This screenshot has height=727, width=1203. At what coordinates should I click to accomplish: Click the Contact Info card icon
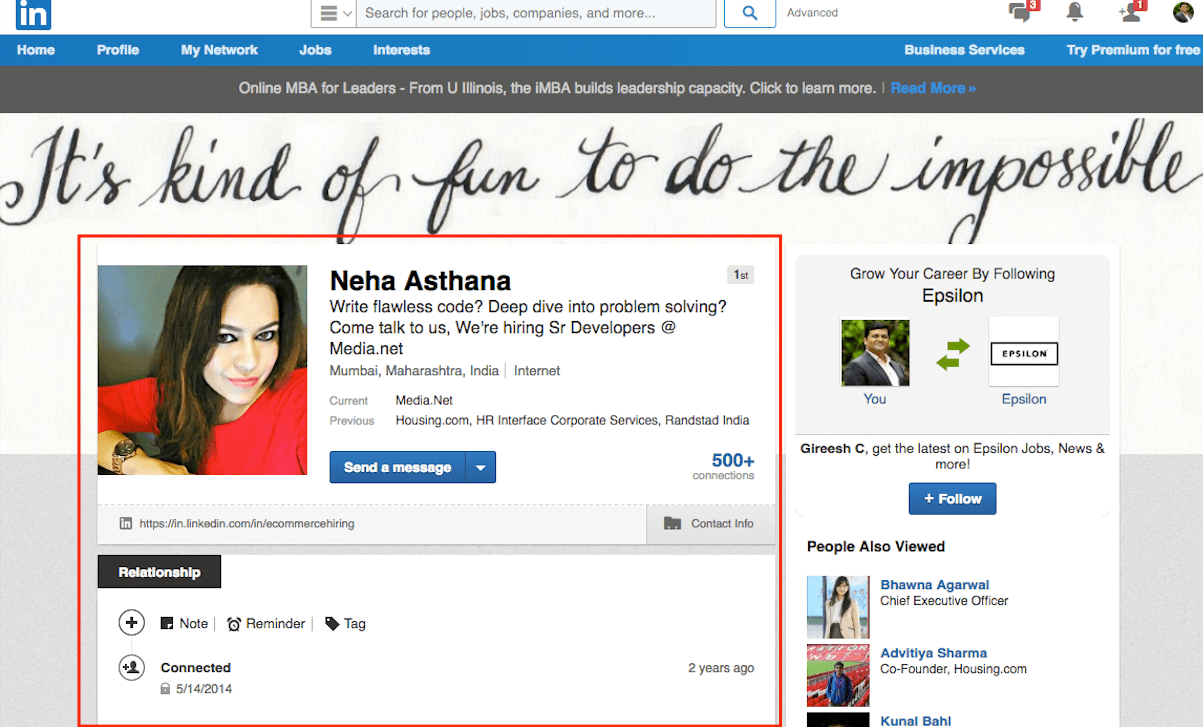pyautogui.click(x=672, y=523)
